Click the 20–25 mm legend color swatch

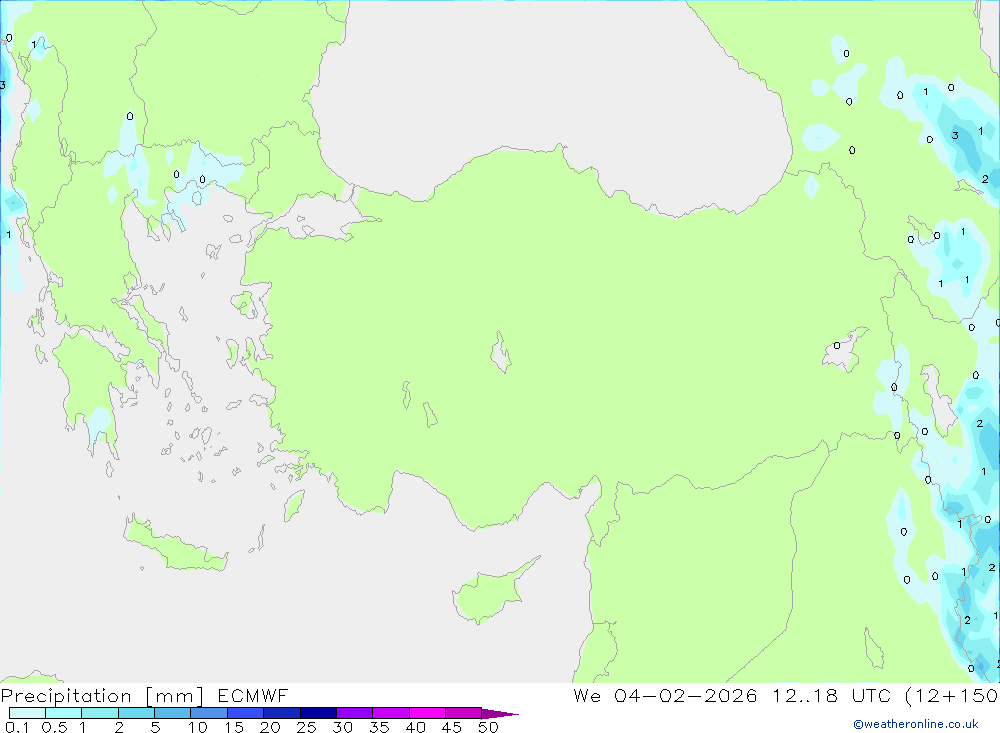(x=282, y=713)
